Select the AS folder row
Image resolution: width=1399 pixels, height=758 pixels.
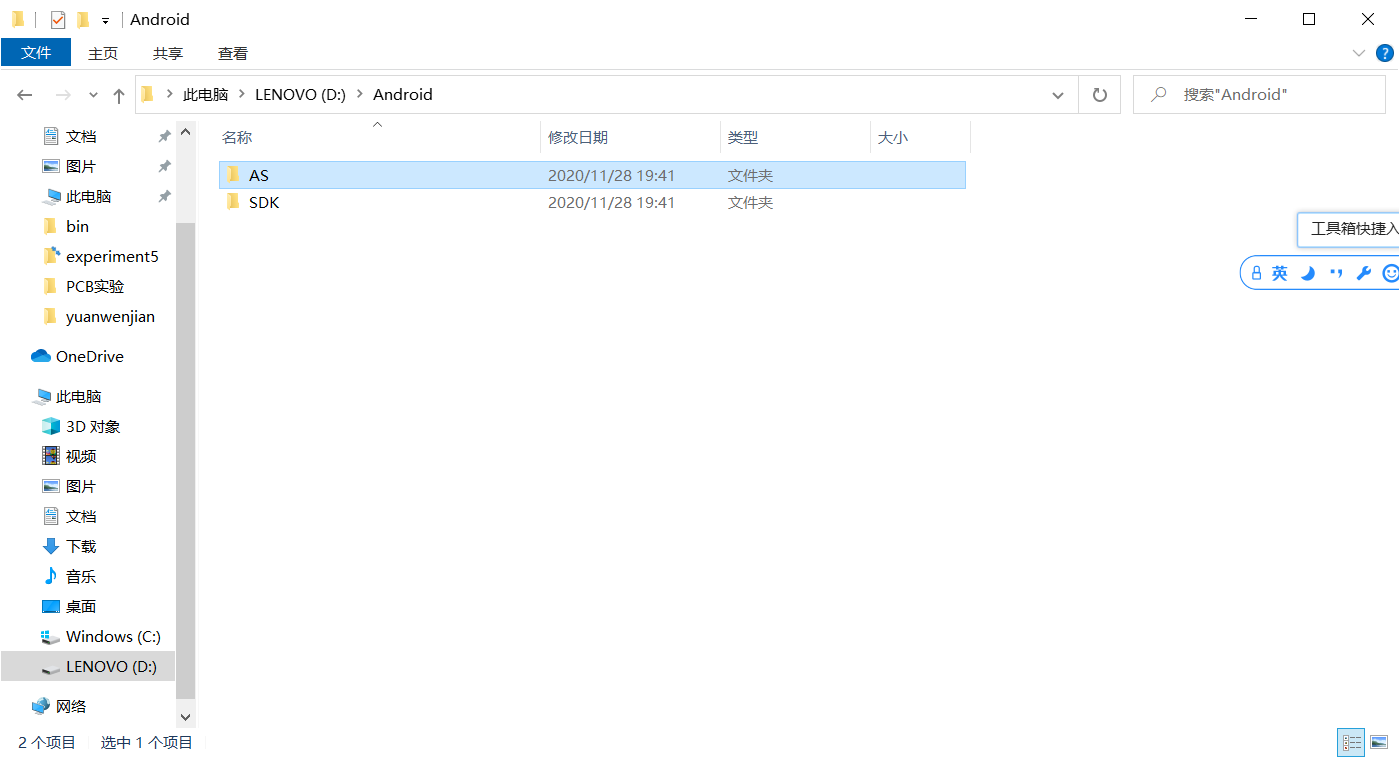click(x=592, y=175)
